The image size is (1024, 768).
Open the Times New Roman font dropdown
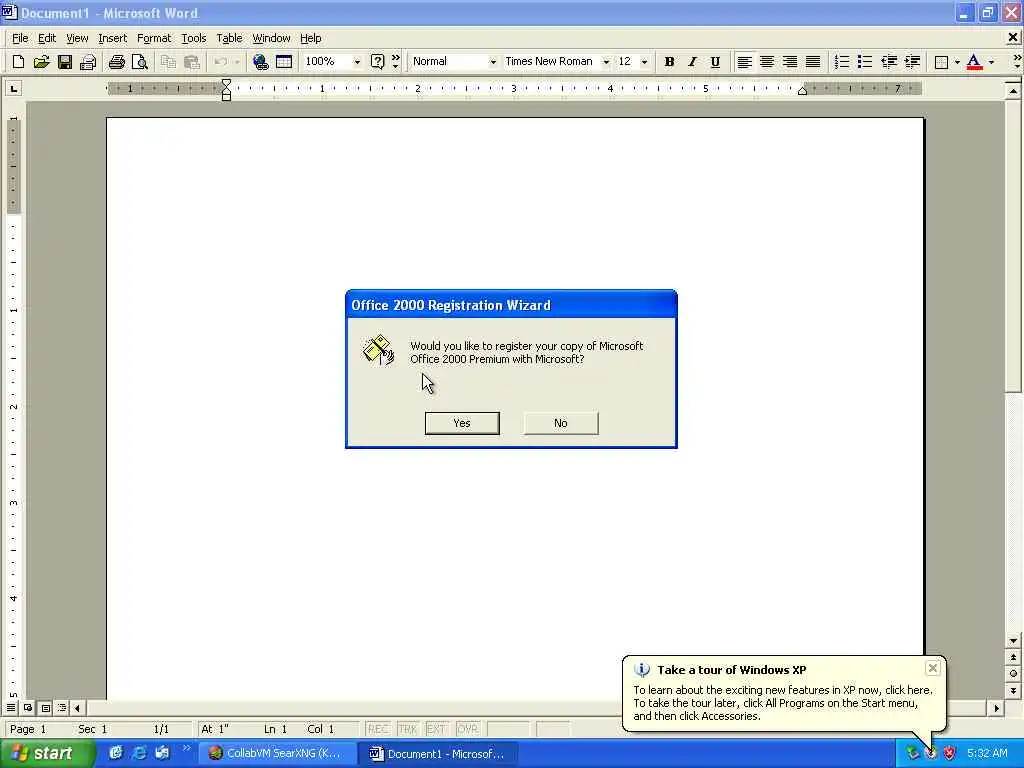tap(606, 62)
